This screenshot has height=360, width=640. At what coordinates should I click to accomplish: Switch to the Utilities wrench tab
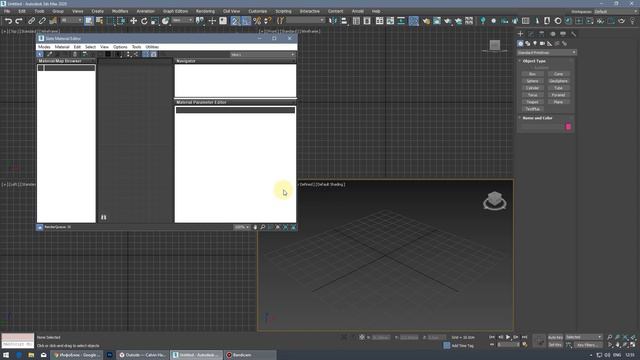573,34
